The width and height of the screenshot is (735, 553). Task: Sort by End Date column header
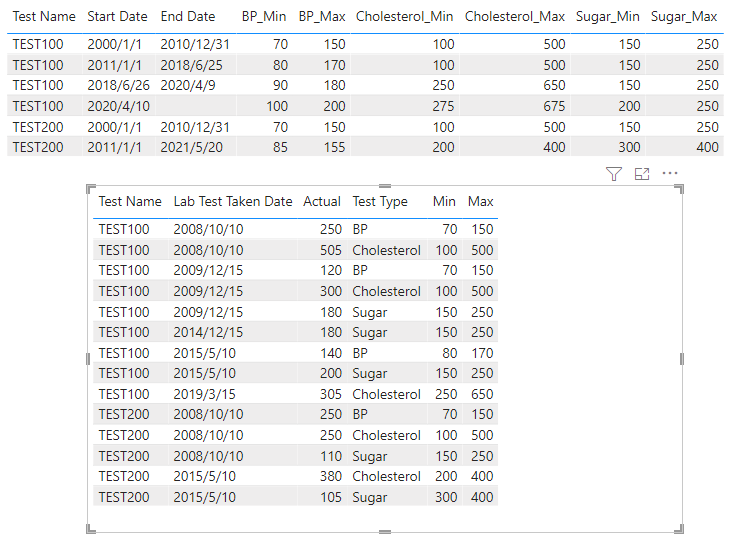(188, 16)
